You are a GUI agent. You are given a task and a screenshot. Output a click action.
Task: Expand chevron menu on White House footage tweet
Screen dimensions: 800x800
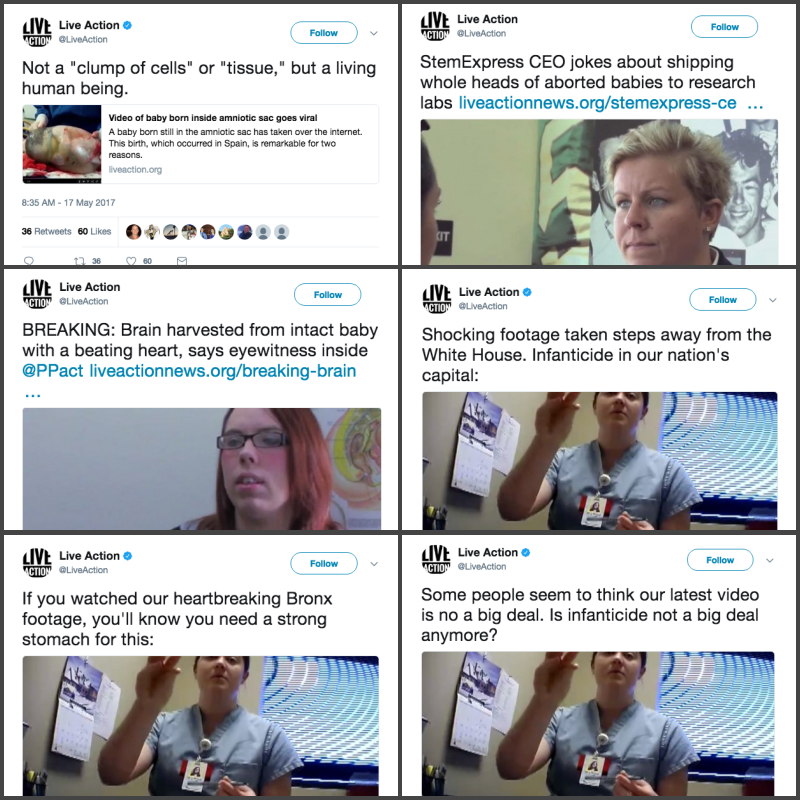point(772,300)
